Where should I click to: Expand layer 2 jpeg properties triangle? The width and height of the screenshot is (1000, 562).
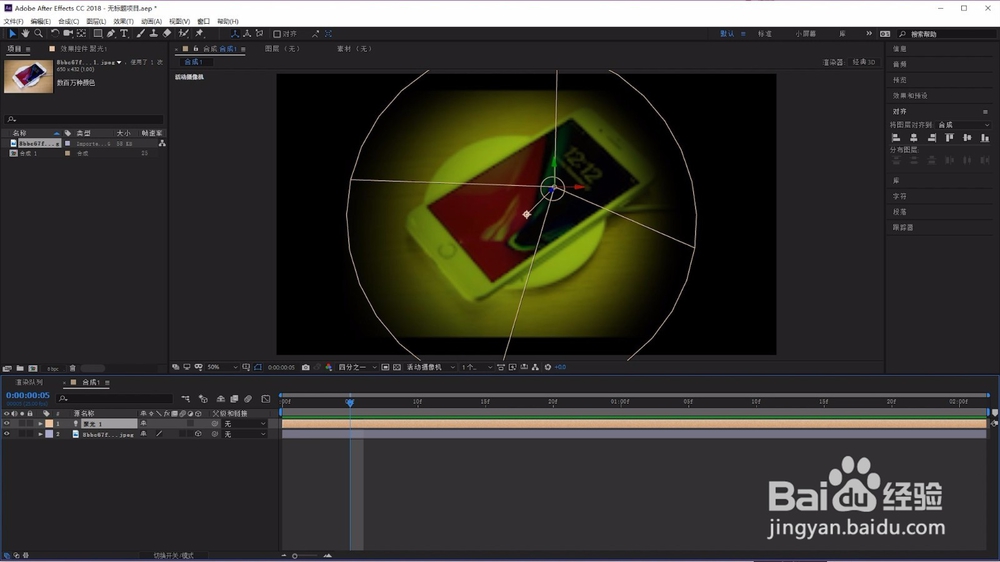41,434
